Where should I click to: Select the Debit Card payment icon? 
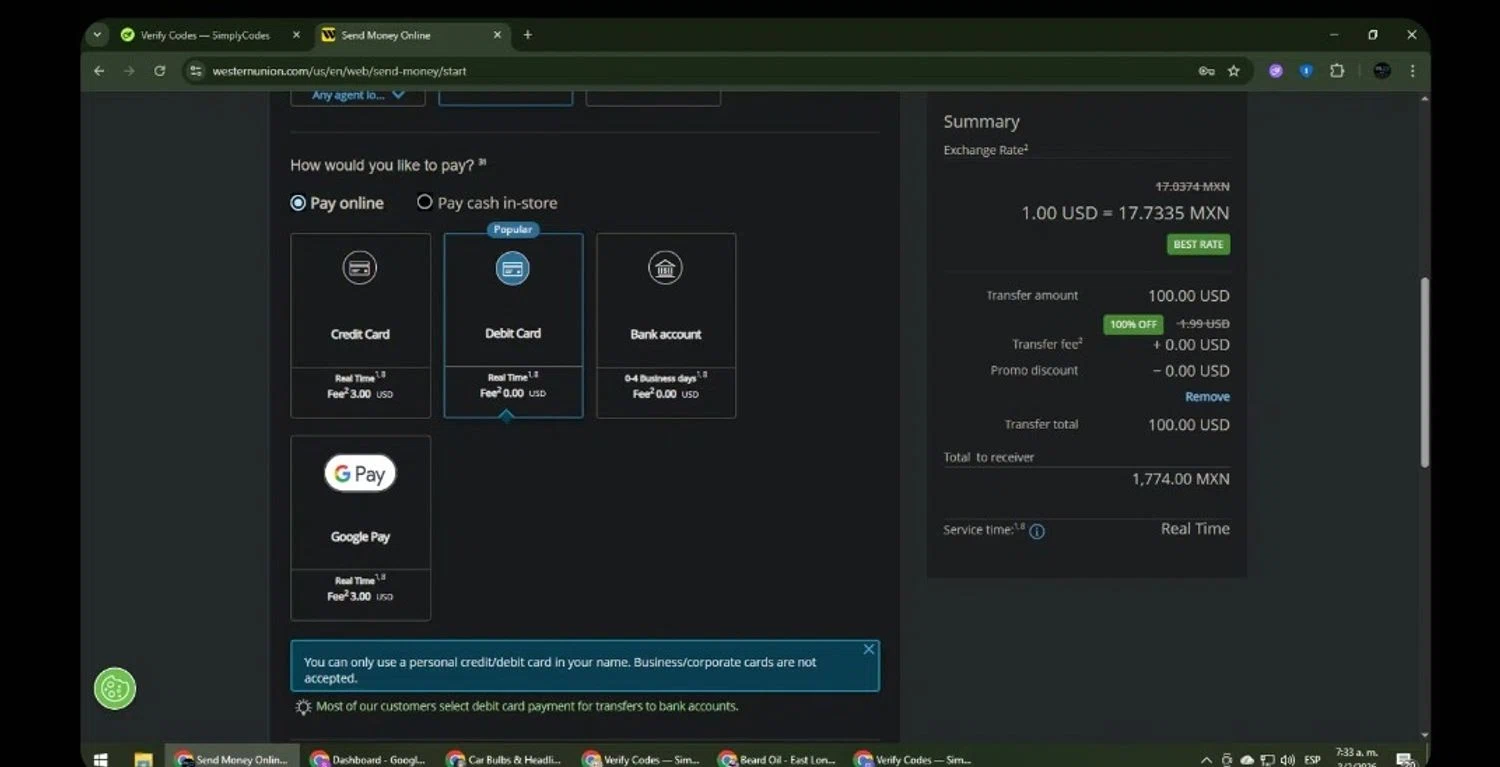click(x=513, y=268)
